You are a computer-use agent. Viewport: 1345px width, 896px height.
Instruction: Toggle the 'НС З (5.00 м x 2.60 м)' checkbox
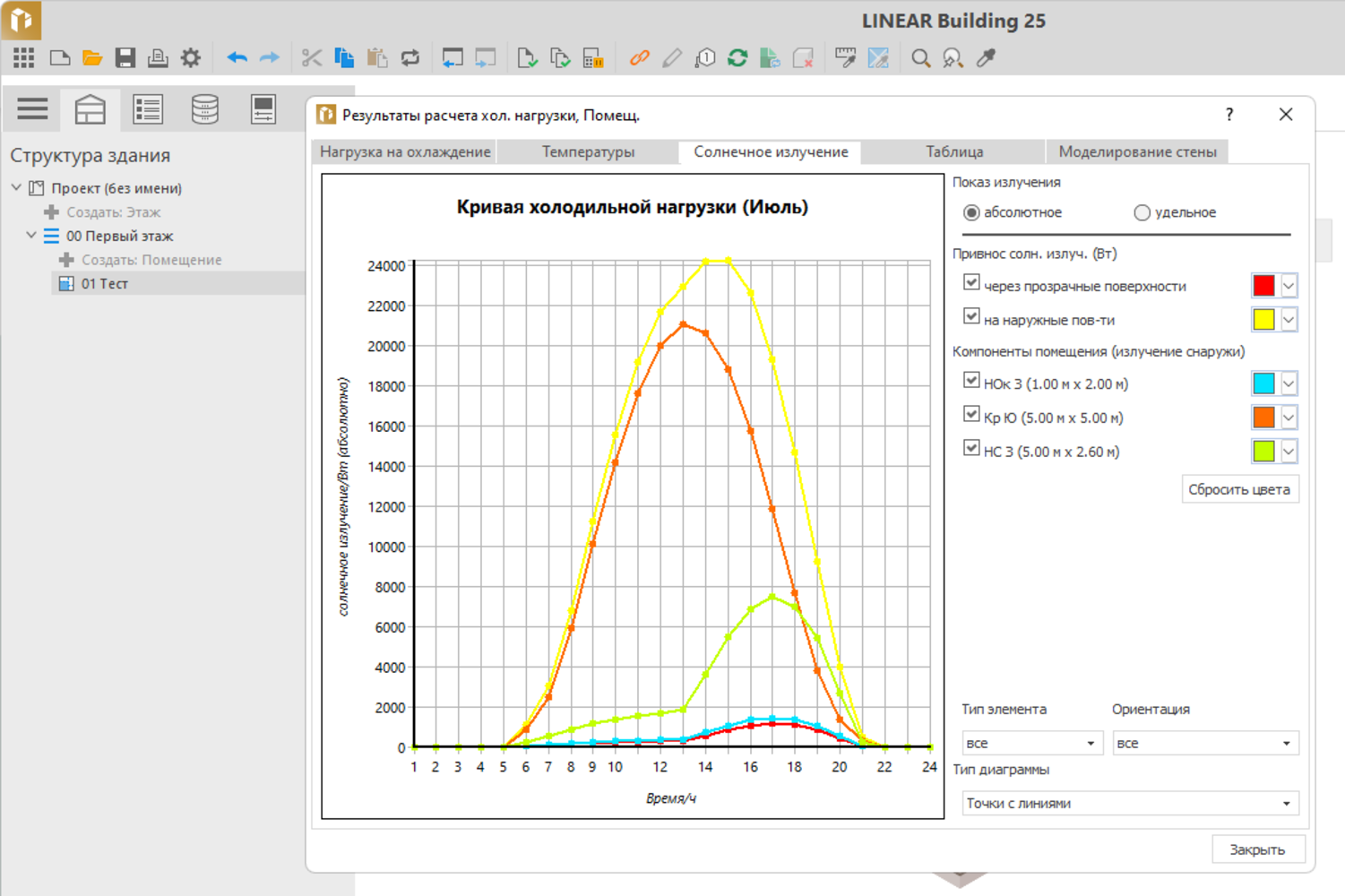click(x=971, y=448)
